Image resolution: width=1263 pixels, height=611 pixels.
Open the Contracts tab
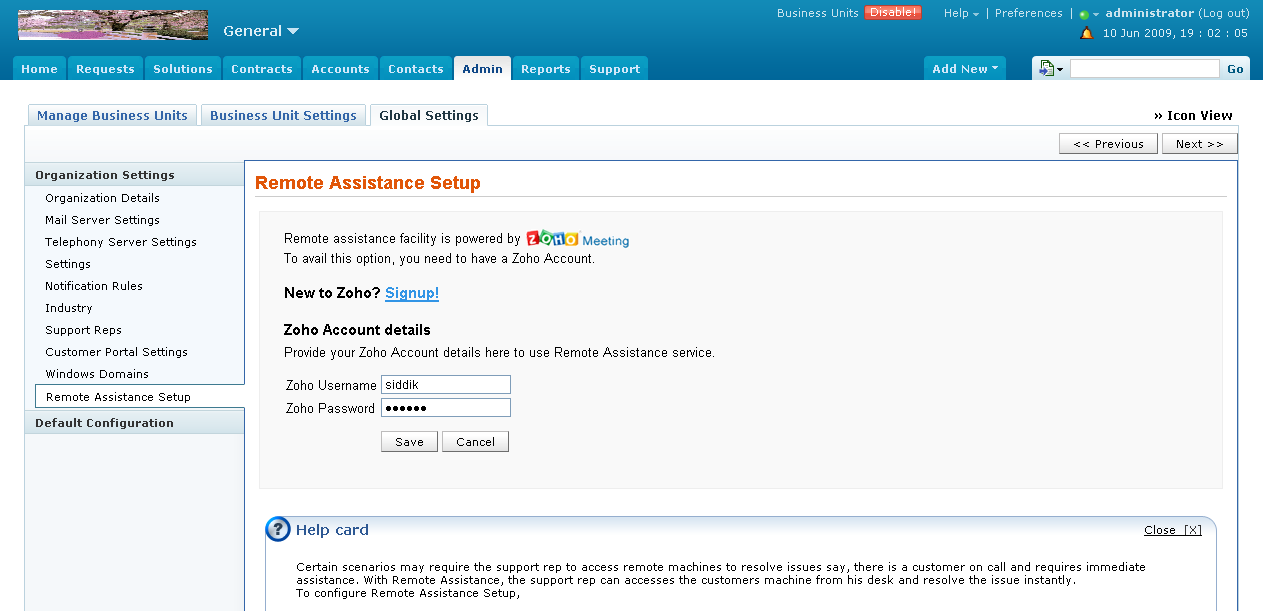pyautogui.click(x=262, y=69)
